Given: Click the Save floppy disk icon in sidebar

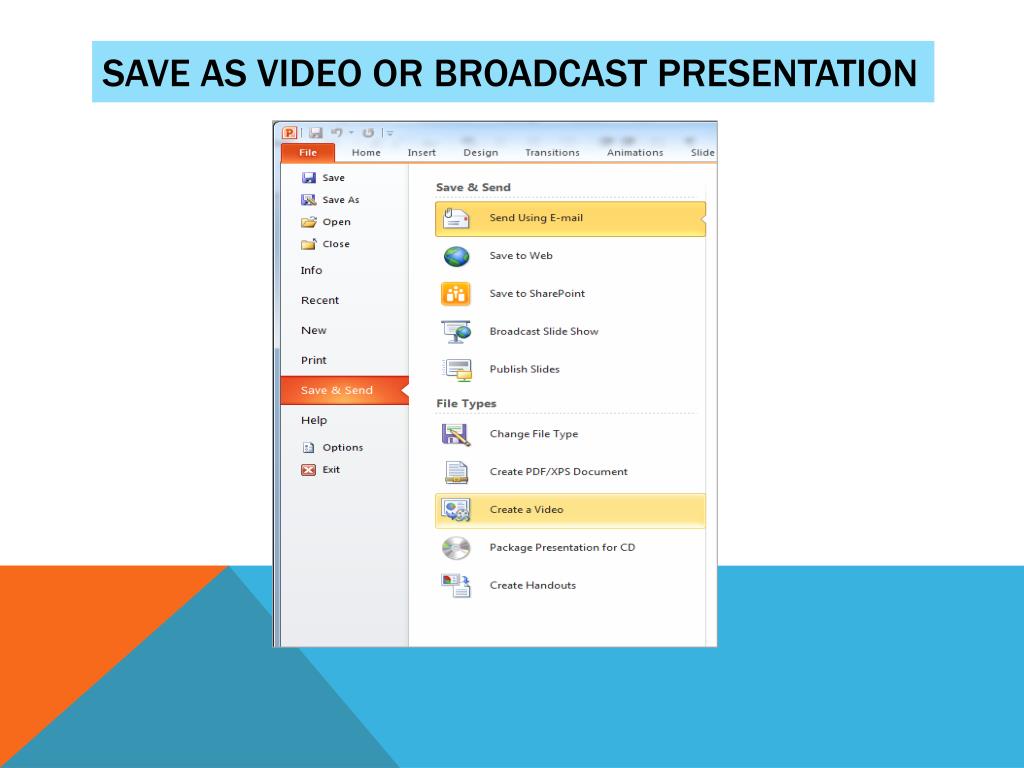Looking at the screenshot, I should pyautogui.click(x=309, y=178).
